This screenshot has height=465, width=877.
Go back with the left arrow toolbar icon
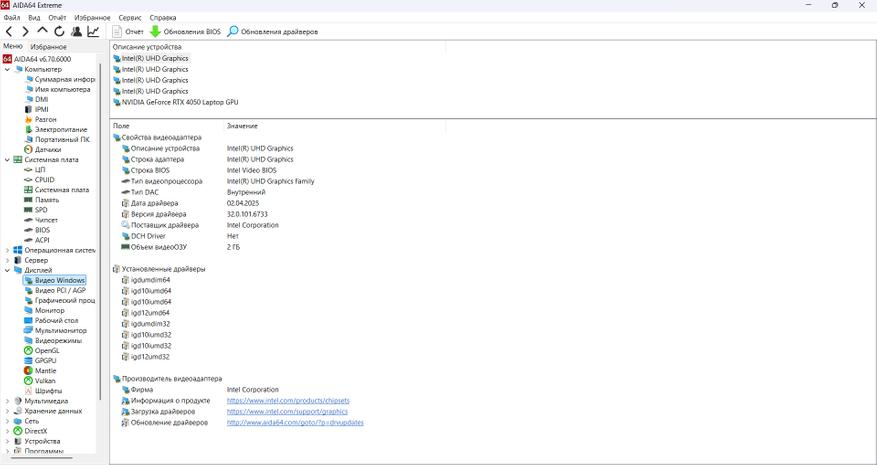[x=9, y=32]
